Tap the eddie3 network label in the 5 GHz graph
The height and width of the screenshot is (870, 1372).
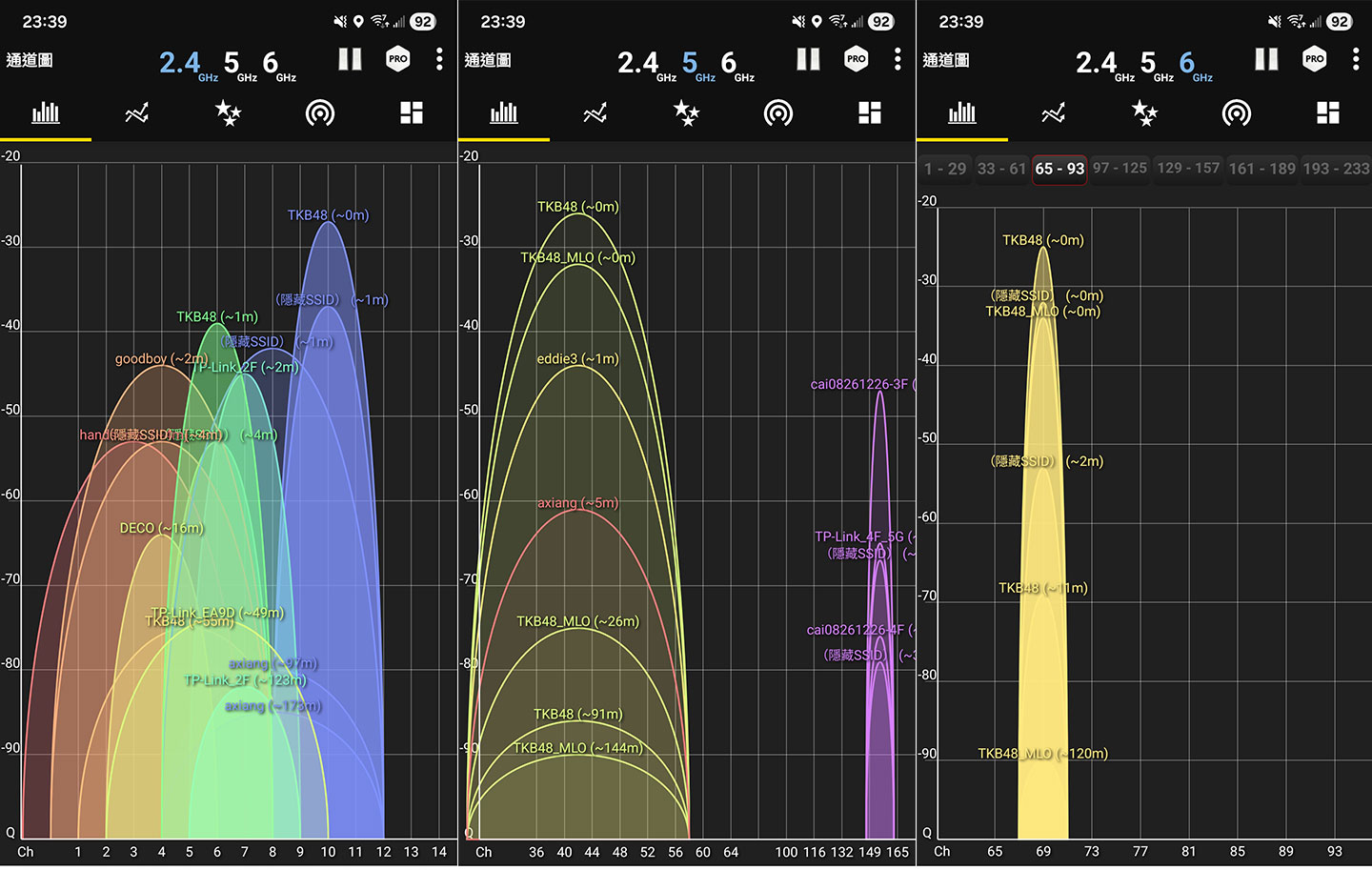[577, 359]
